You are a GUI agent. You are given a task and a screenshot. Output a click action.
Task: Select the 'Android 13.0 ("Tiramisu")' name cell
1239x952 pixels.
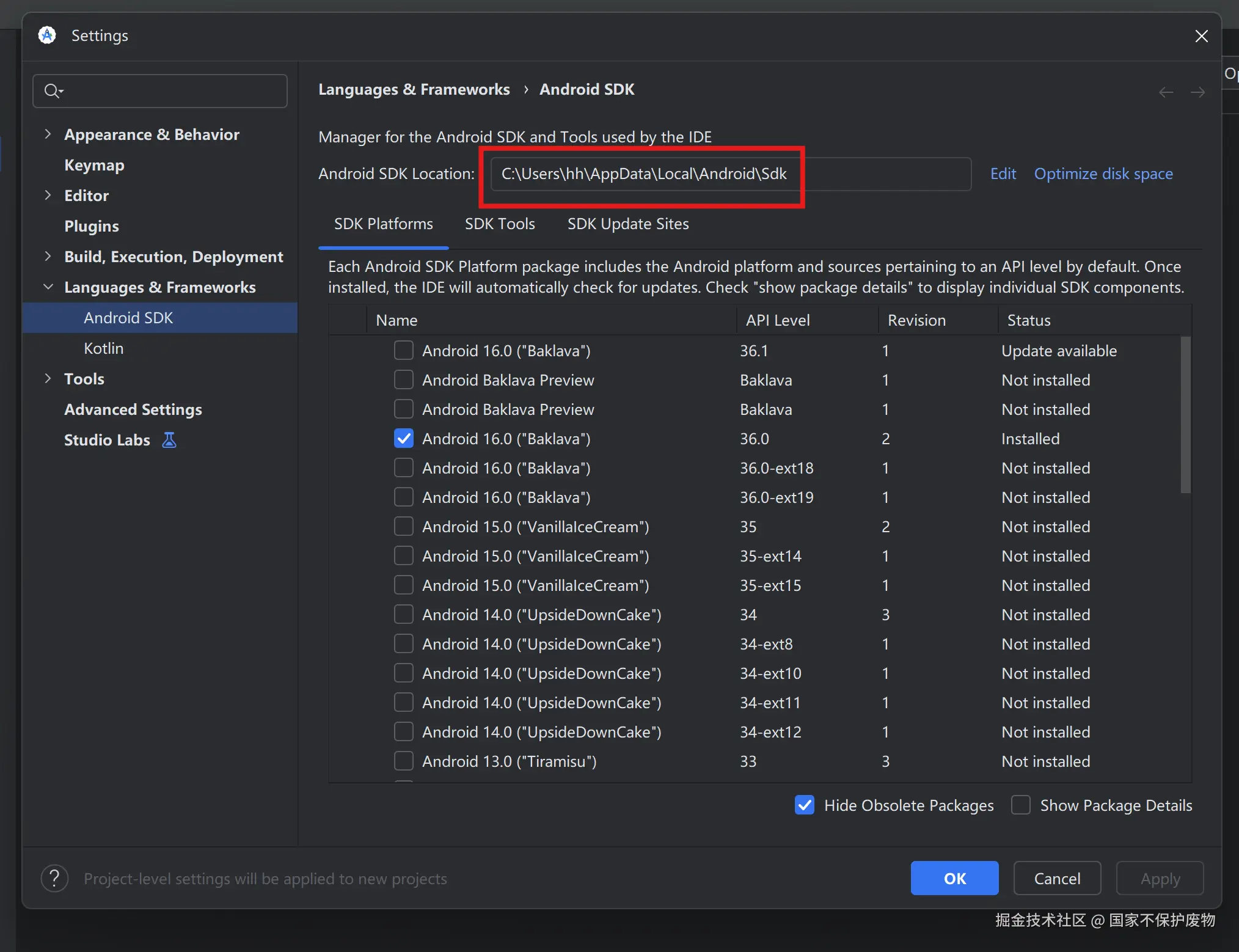pyautogui.click(x=510, y=761)
